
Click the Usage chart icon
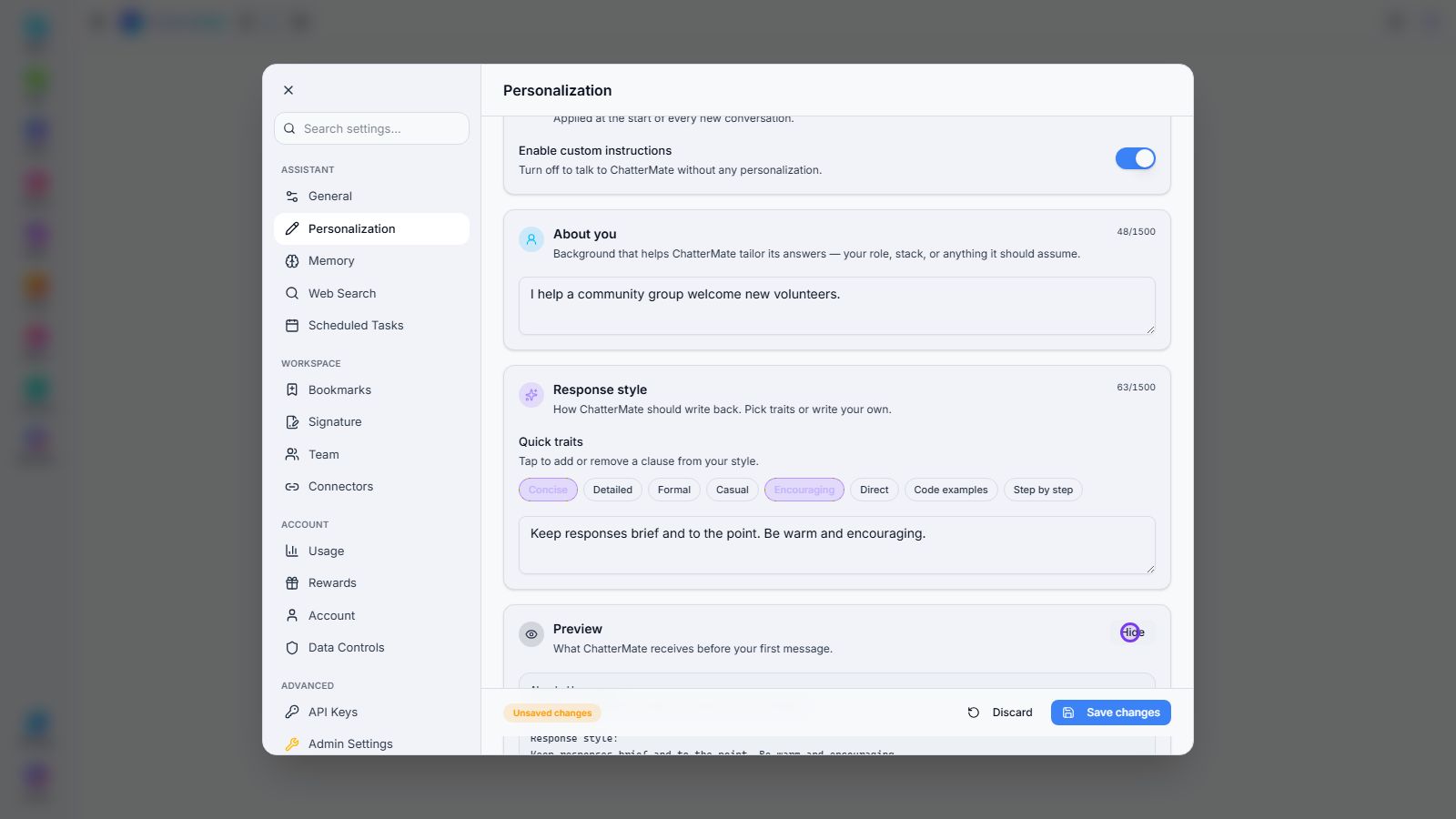point(292,551)
